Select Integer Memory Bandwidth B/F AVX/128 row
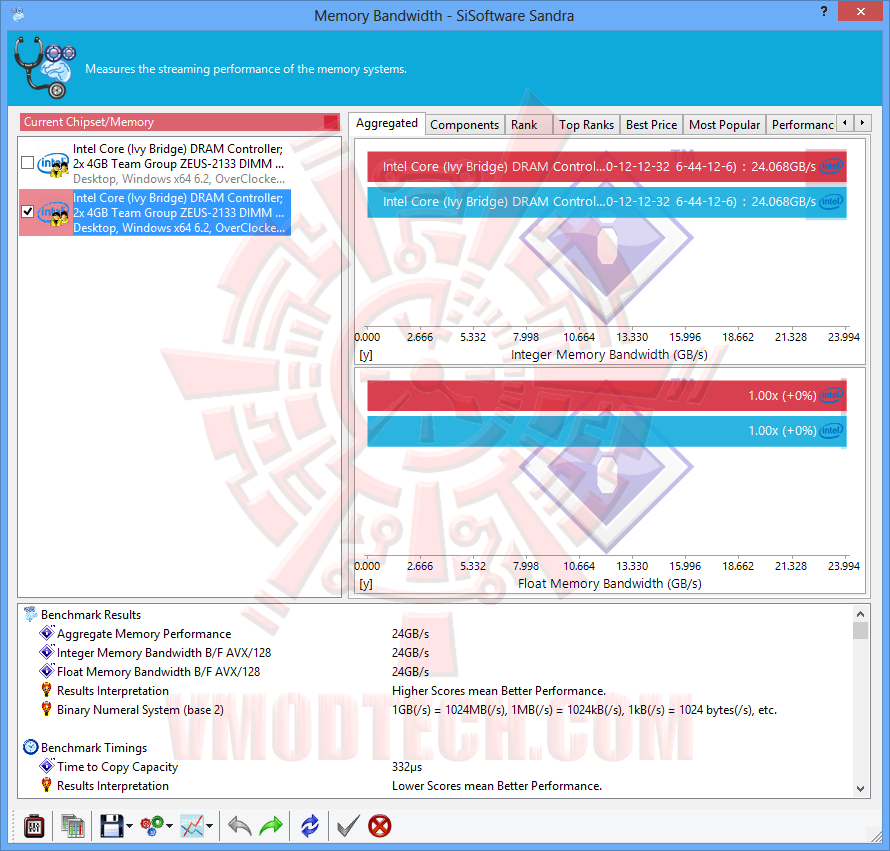890x851 pixels. point(163,653)
